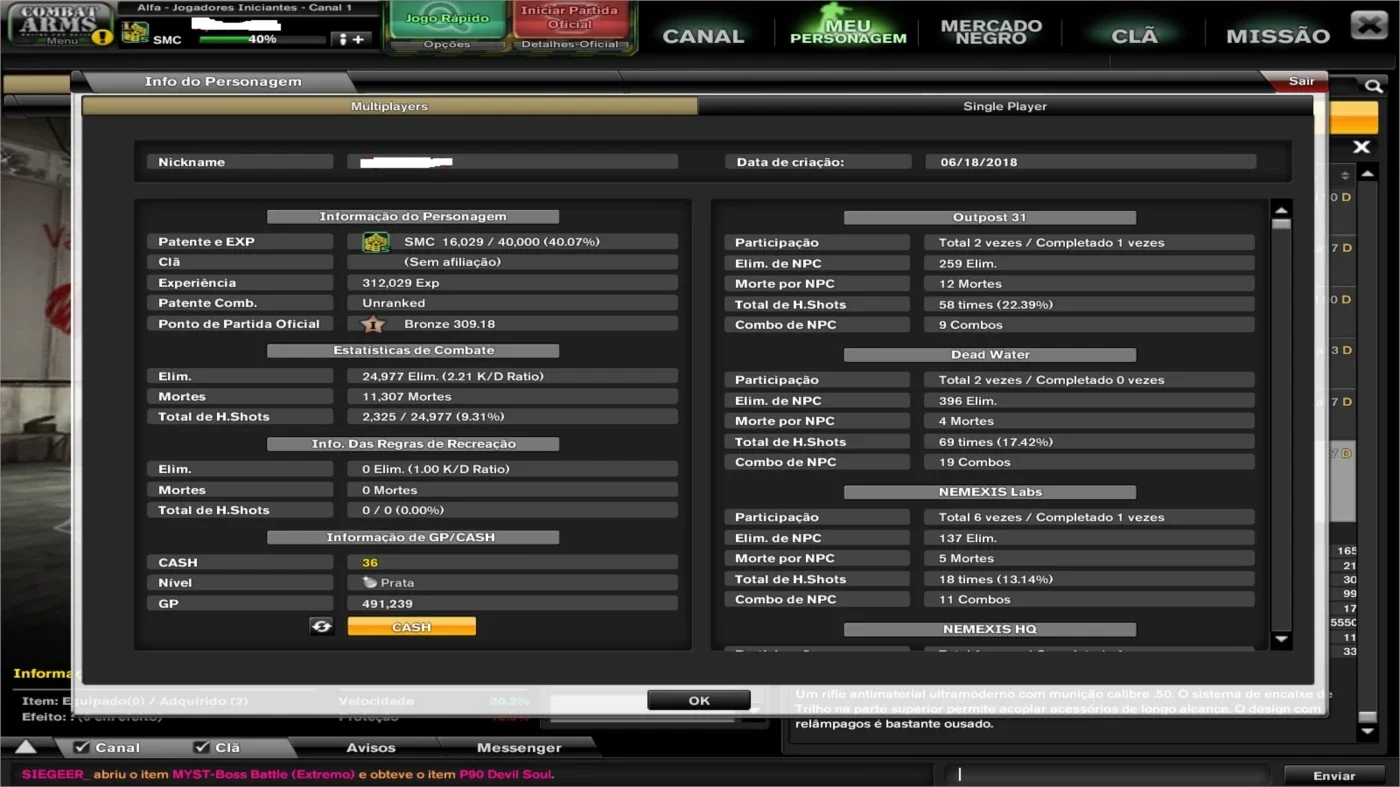The image size is (1400, 787).
Task: Click the up-arrow icon beside the Canal checkbox
Action: (x=26, y=747)
